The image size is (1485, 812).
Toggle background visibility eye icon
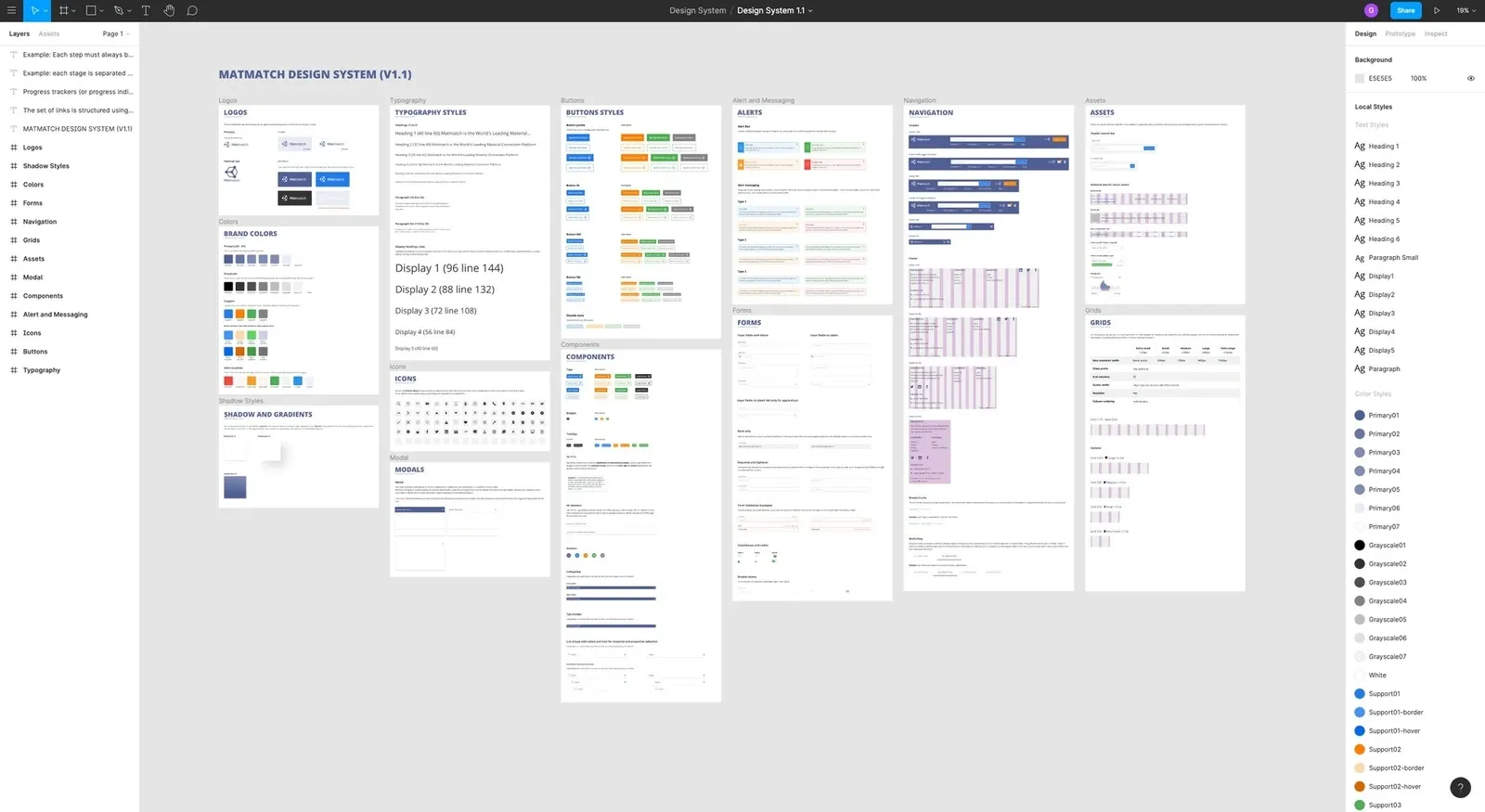pyautogui.click(x=1470, y=78)
